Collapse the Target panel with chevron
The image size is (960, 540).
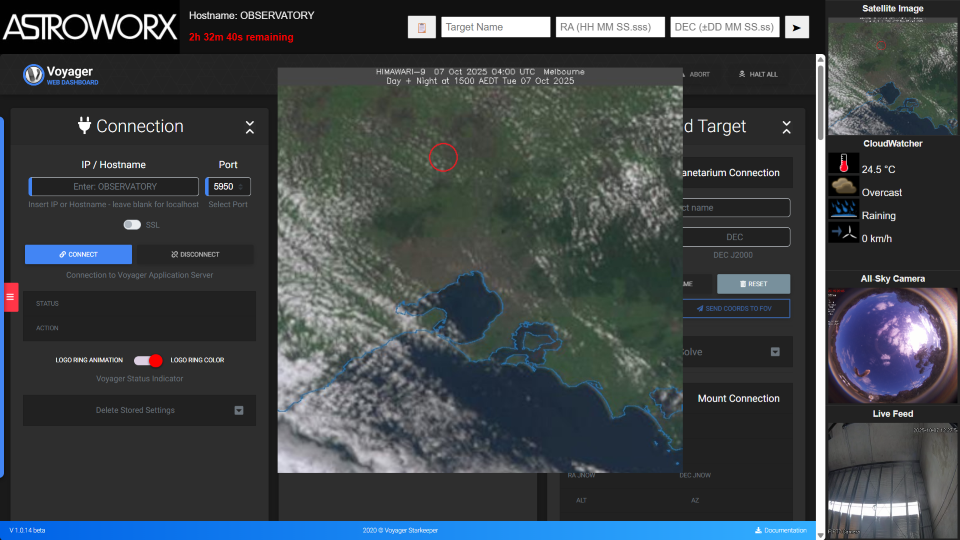787,127
